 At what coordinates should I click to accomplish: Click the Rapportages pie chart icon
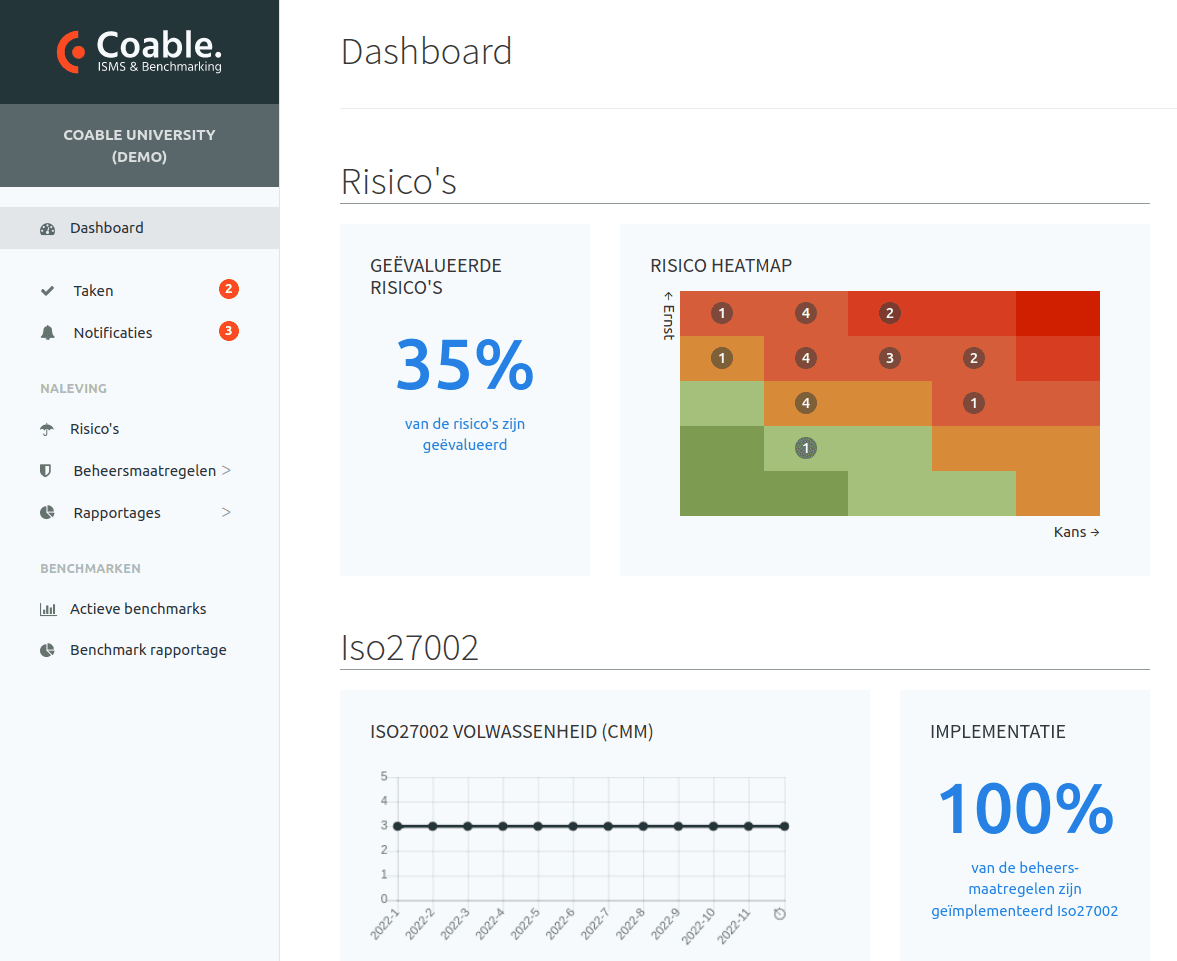coord(47,513)
